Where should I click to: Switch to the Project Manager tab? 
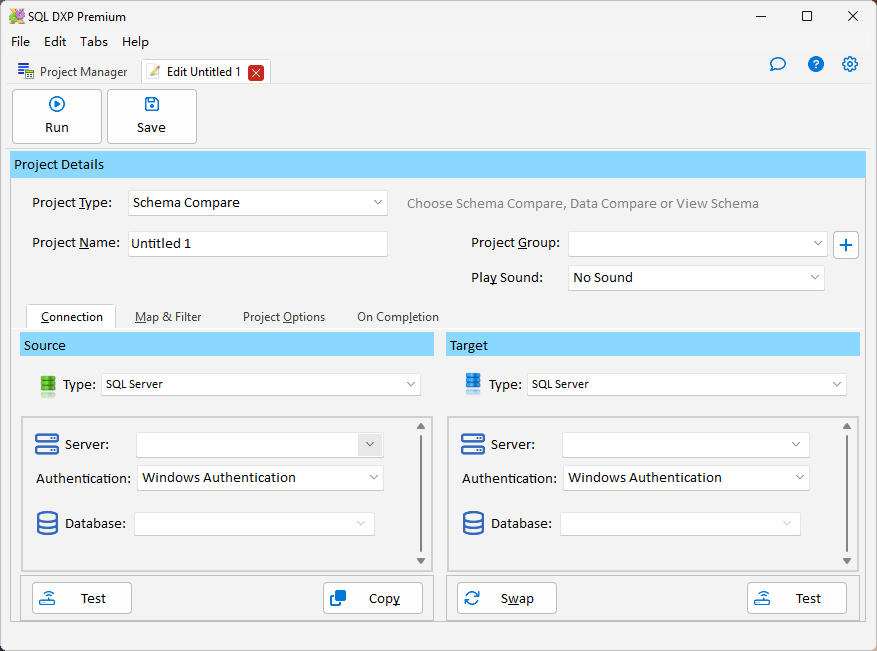73,72
